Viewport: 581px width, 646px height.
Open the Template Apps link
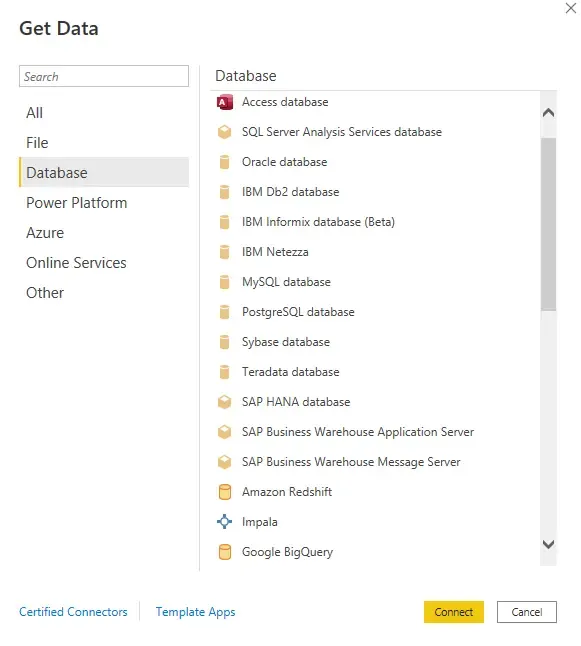point(195,612)
